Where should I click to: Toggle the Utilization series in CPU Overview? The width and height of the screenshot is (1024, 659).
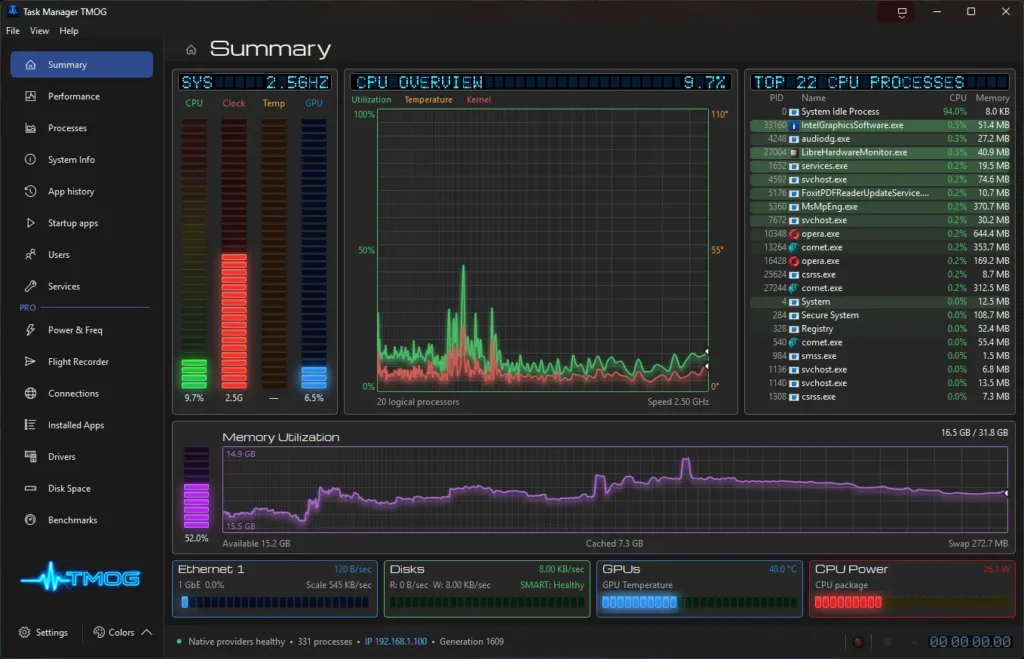(371, 100)
